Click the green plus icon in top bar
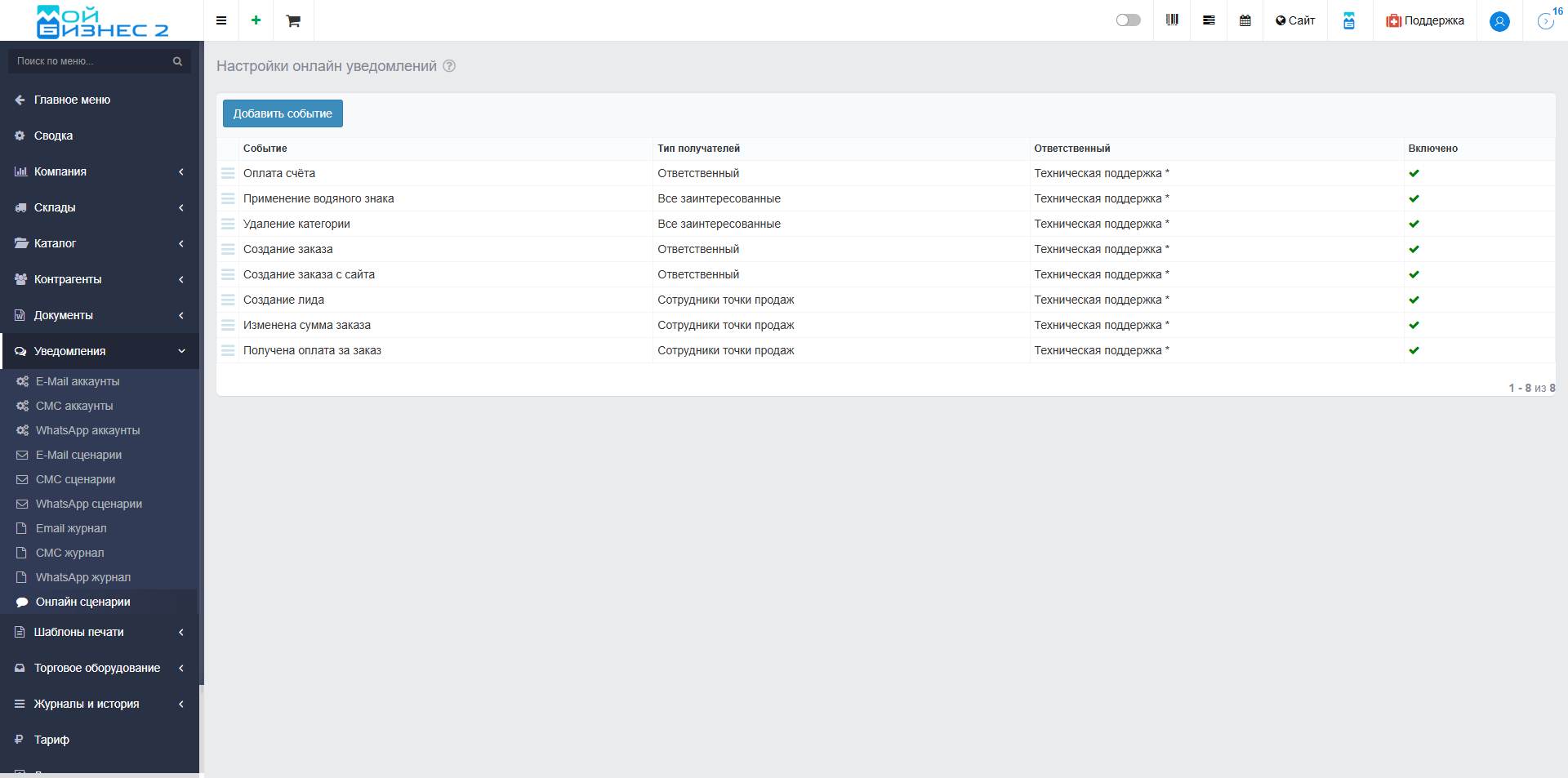The width and height of the screenshot is (1568, 778). coord(256,20)
